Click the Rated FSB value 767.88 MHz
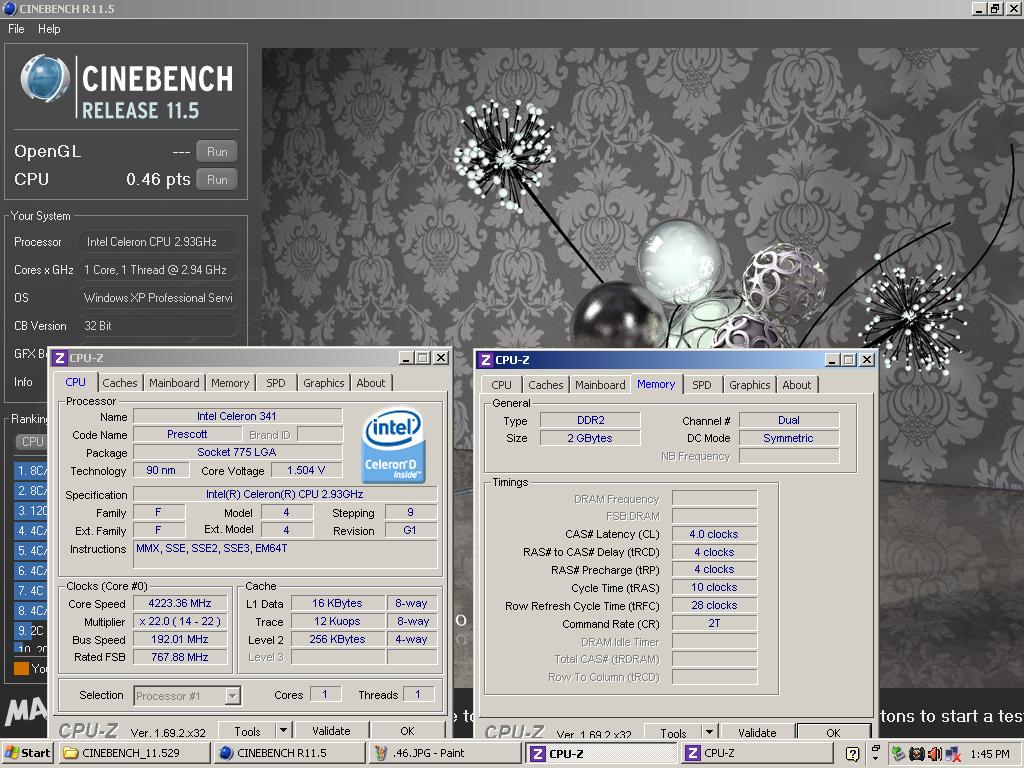Viewport: 1024px width, 768px height. coord(180,657)
